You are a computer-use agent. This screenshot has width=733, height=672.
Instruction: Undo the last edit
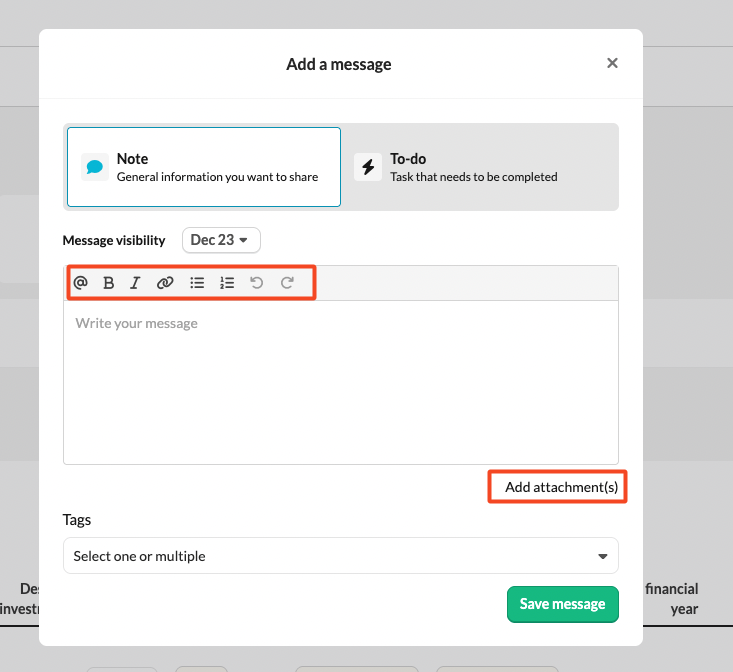pos(257,283)
